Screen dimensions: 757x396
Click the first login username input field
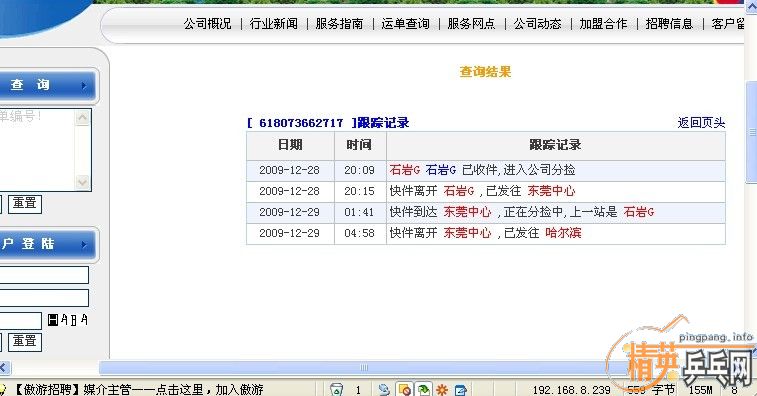43,275
